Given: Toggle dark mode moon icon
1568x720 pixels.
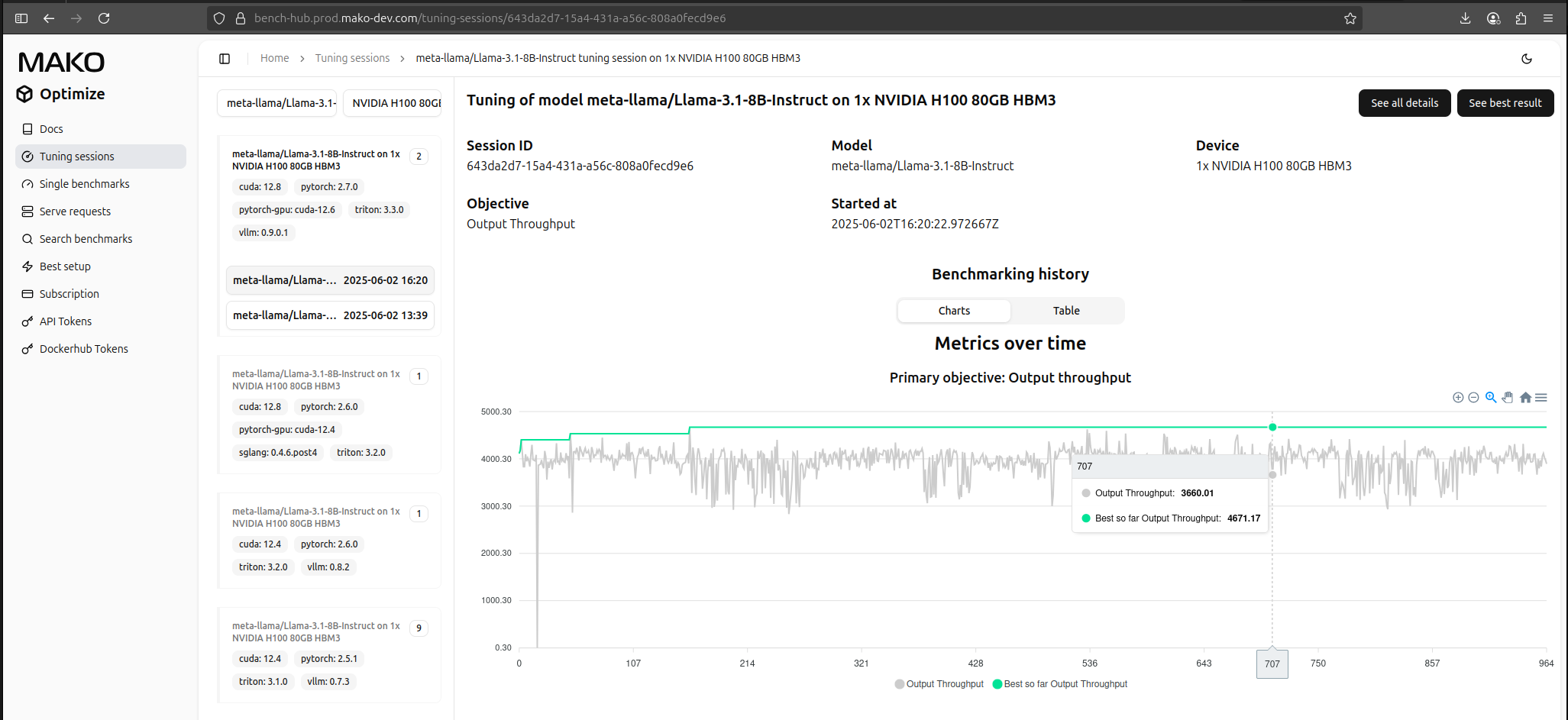Looking at the screenshot, I should pyautogui.click(x=1527, y=59).
